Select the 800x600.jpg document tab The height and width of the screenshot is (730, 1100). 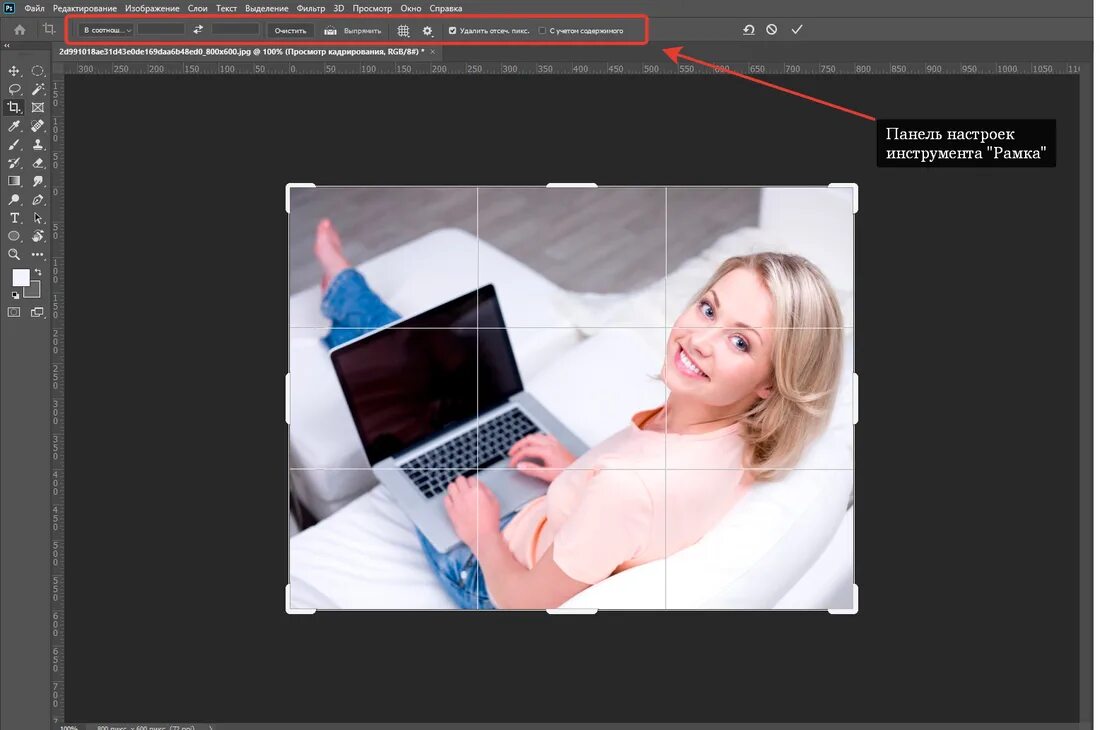pos(240,52)
